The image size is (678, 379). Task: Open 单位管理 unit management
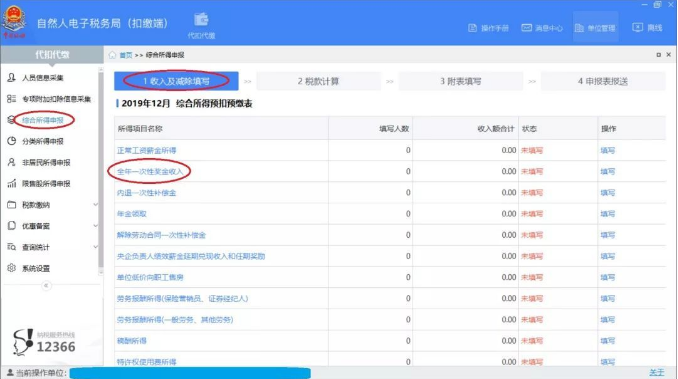[x=595, y=28]
